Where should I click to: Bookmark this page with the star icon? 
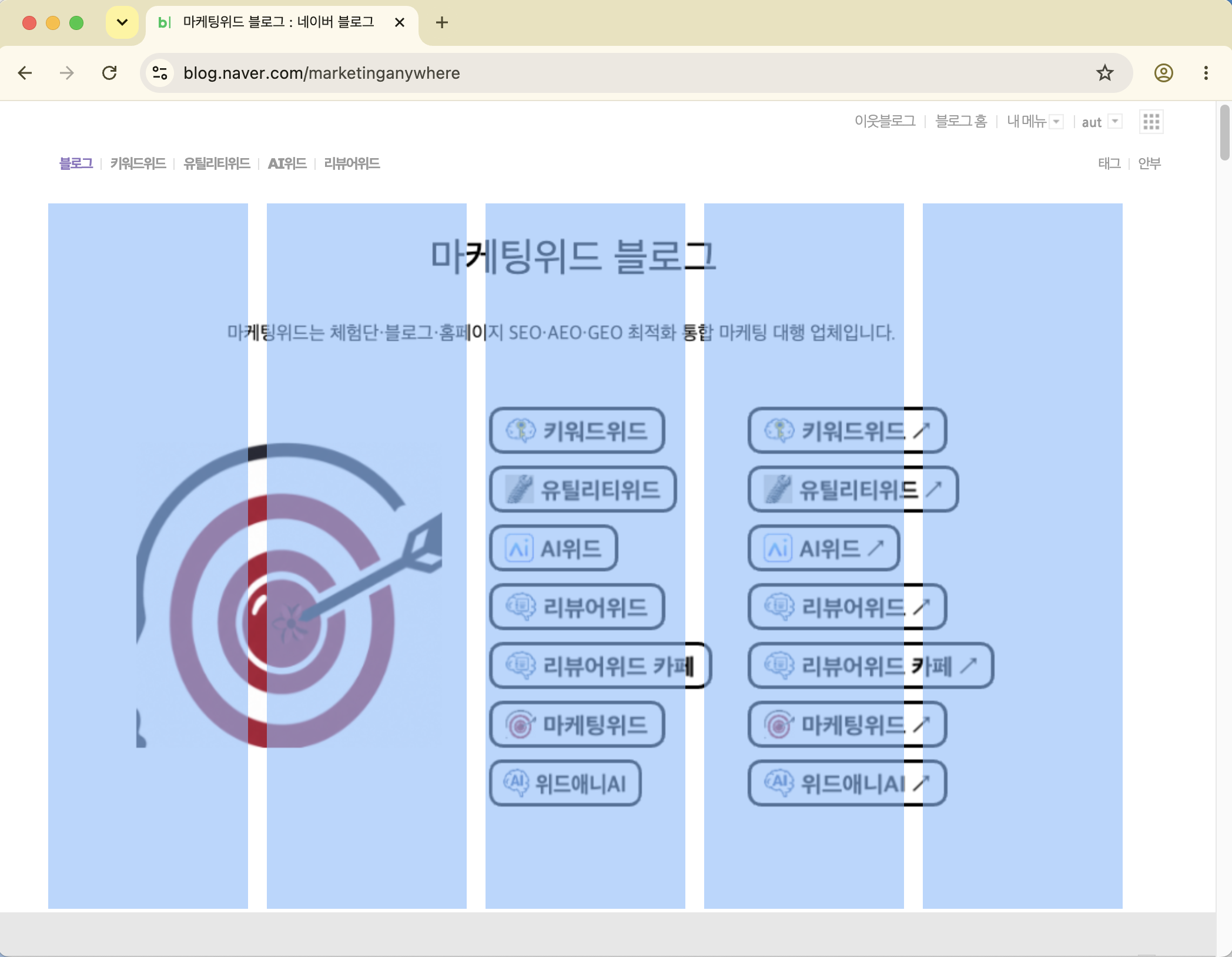(x=1104, y=73)
